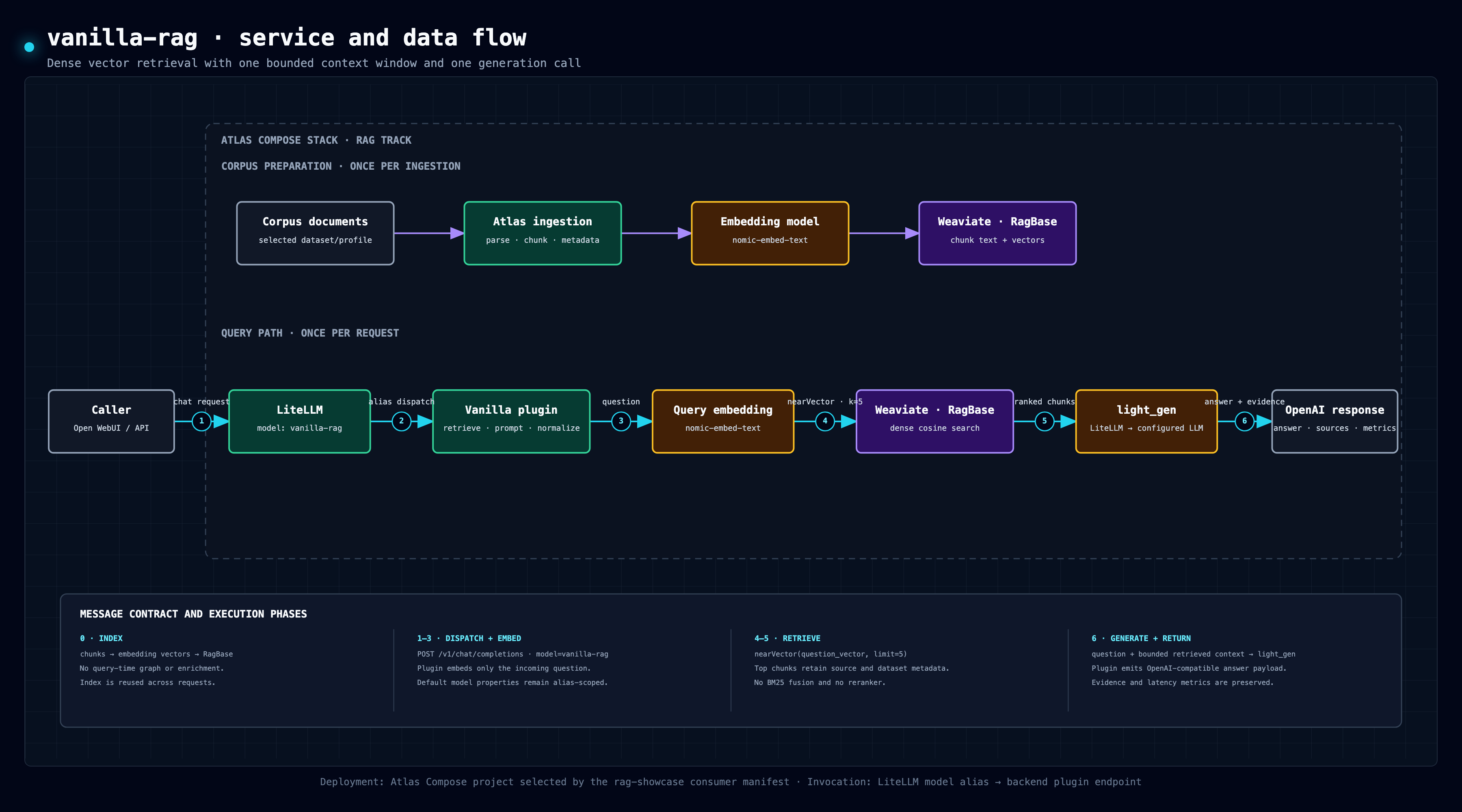Viewport: 1462px width, 812px height.
Task: Click 'MESSAGE CONTRACT AND EXECUTION PHASES' heading
Action: 193,614
